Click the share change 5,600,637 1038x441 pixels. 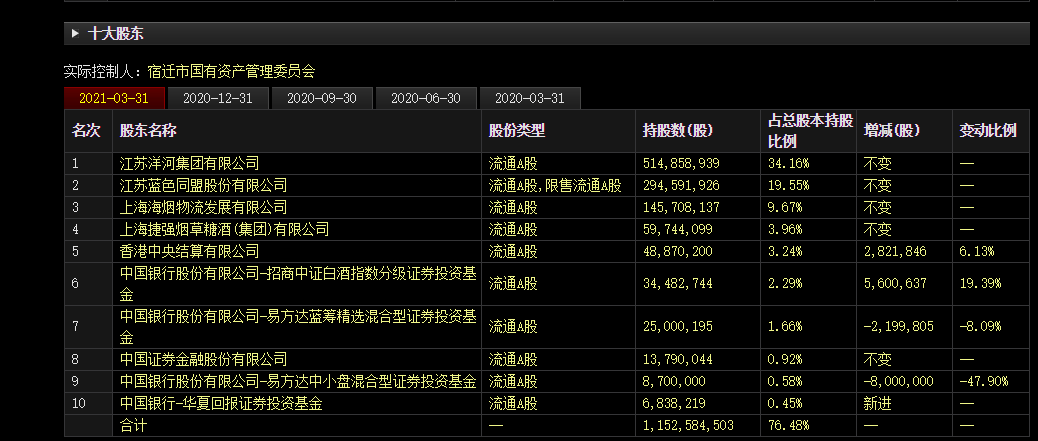(895, 283)
